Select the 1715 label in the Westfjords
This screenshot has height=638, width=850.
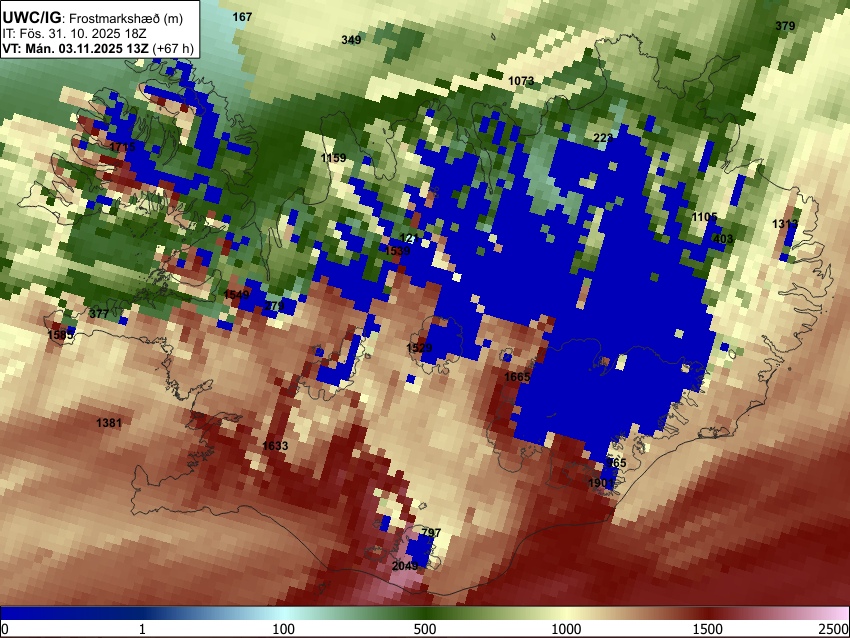[122, 147]
